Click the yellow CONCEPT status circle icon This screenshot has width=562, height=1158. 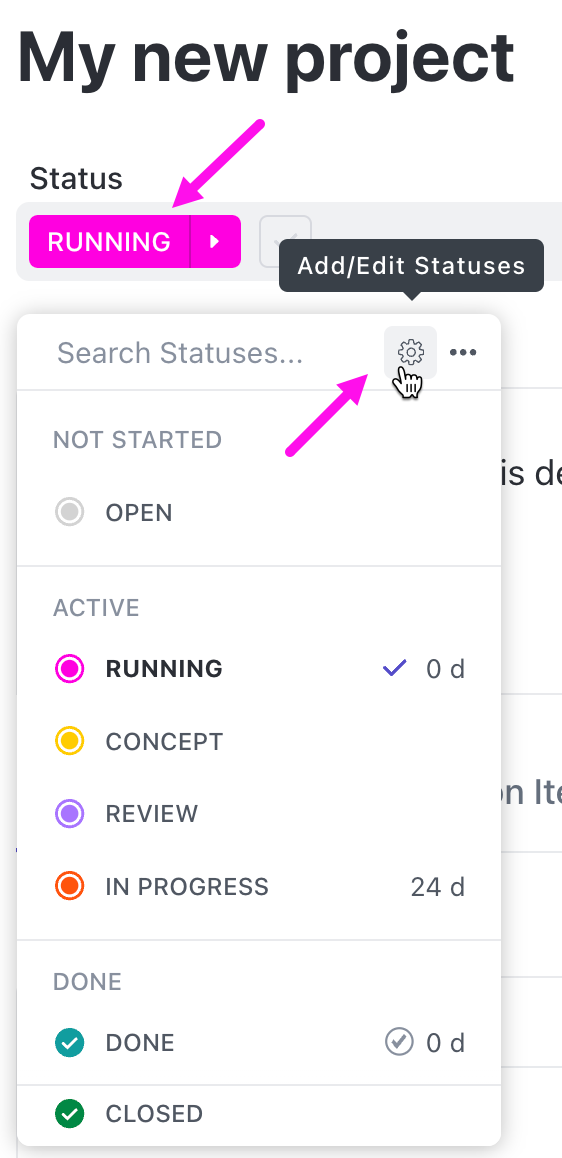tap(69, 741)
